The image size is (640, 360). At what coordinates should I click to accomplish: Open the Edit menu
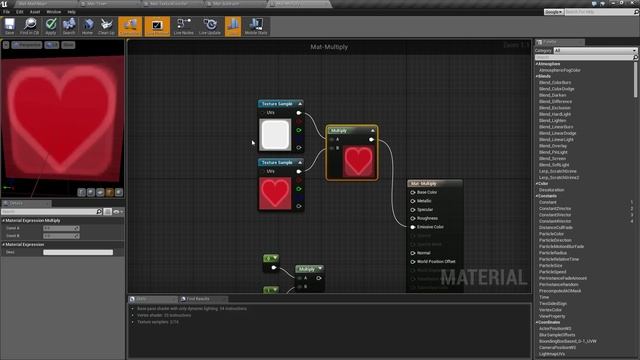click(20, 12)
